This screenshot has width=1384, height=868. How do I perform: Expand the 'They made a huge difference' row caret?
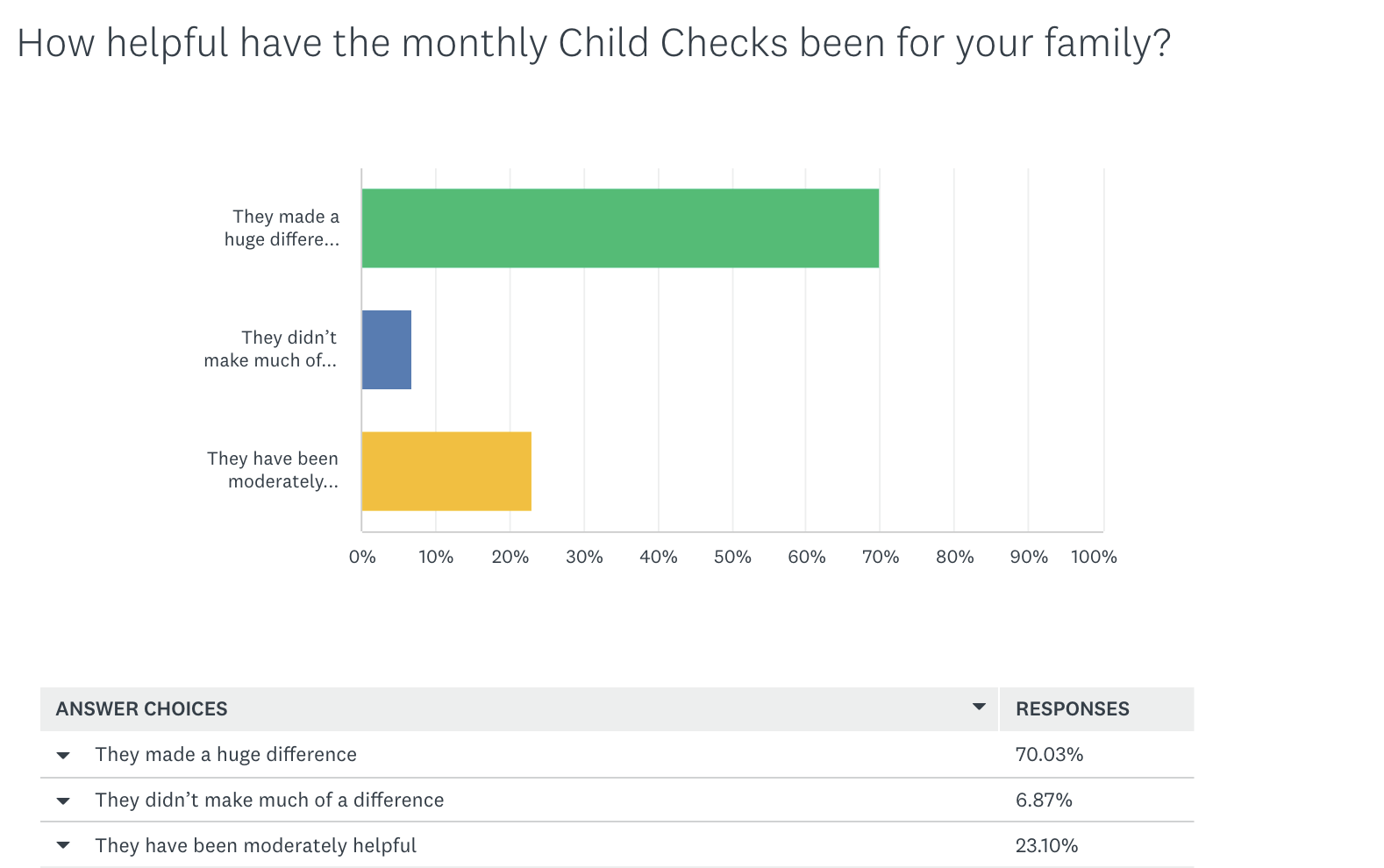(63, 755)
